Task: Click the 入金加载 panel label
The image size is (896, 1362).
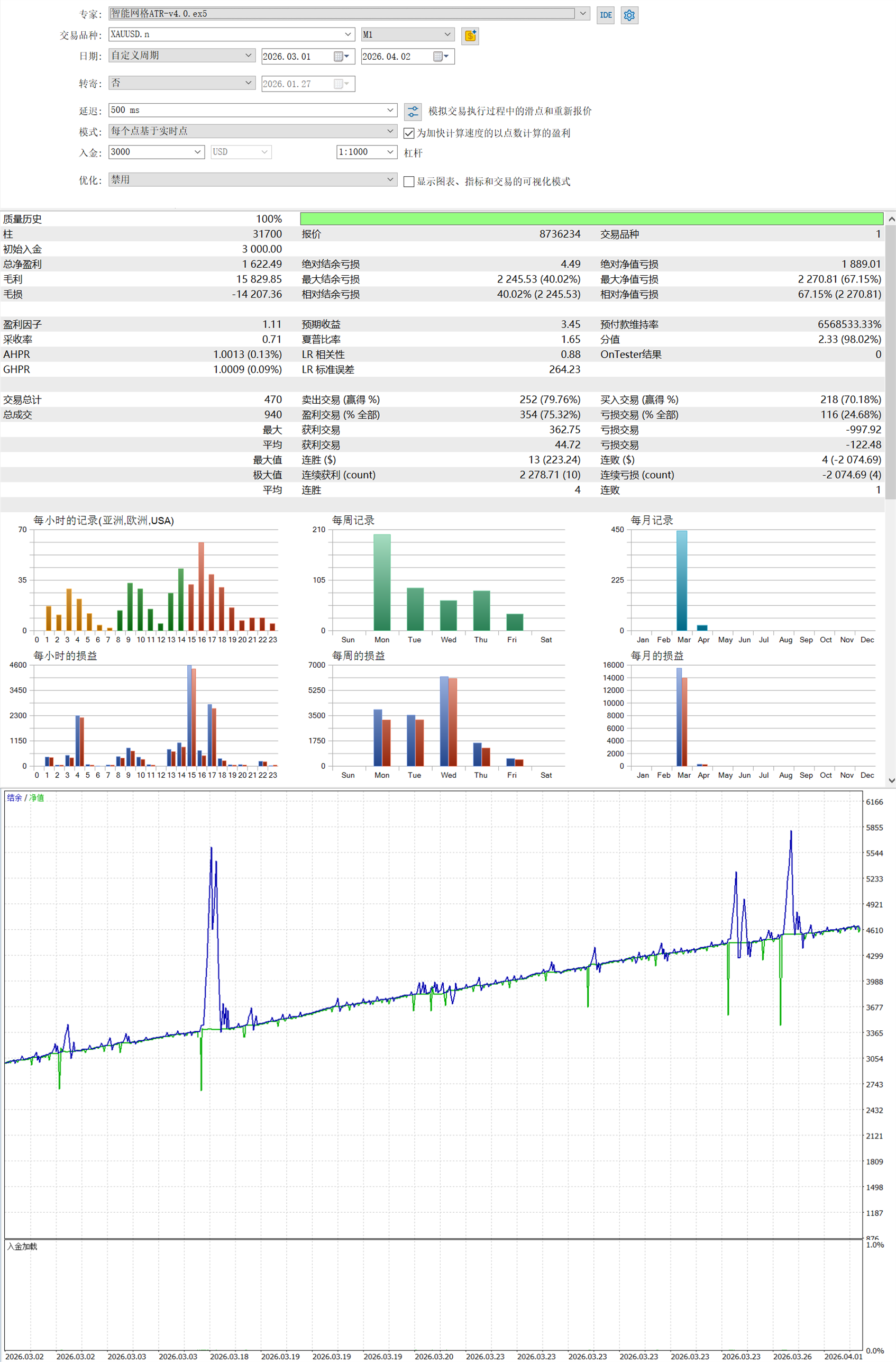Action: tap(22, 1247)
